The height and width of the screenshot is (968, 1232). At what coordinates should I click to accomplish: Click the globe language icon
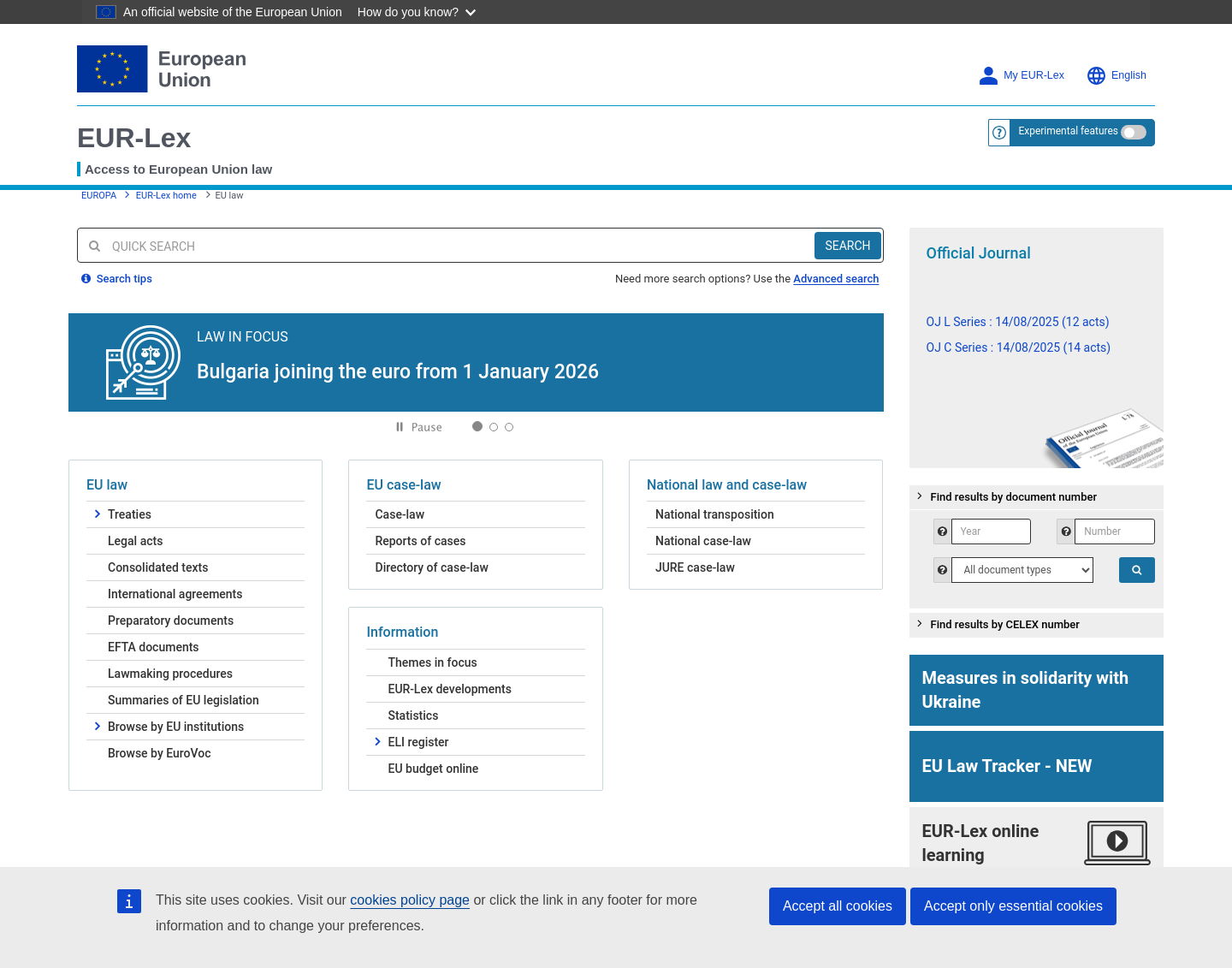(x=1096, y=75)
